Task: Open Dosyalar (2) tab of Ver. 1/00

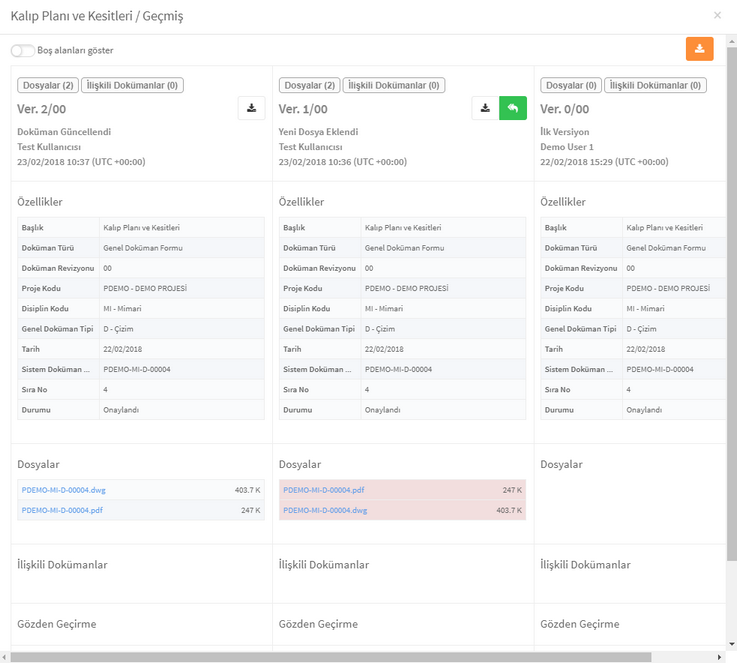Action: (x=309, y=85)
